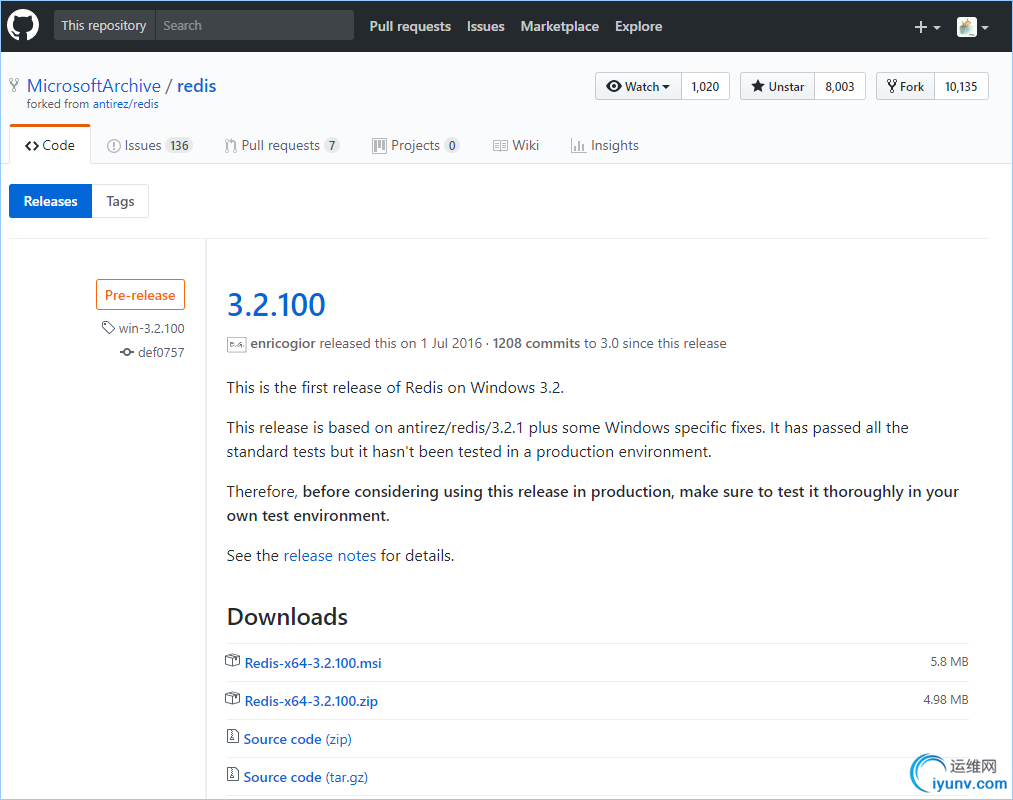Screen dimensions: 1013x800
Task: Click the tag icon beside win-3.2.100
Action: 108,328
